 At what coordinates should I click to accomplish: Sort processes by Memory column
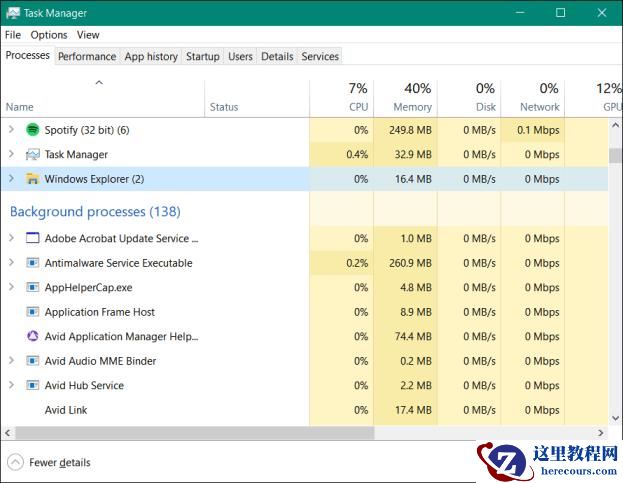(x=405, y=99)
